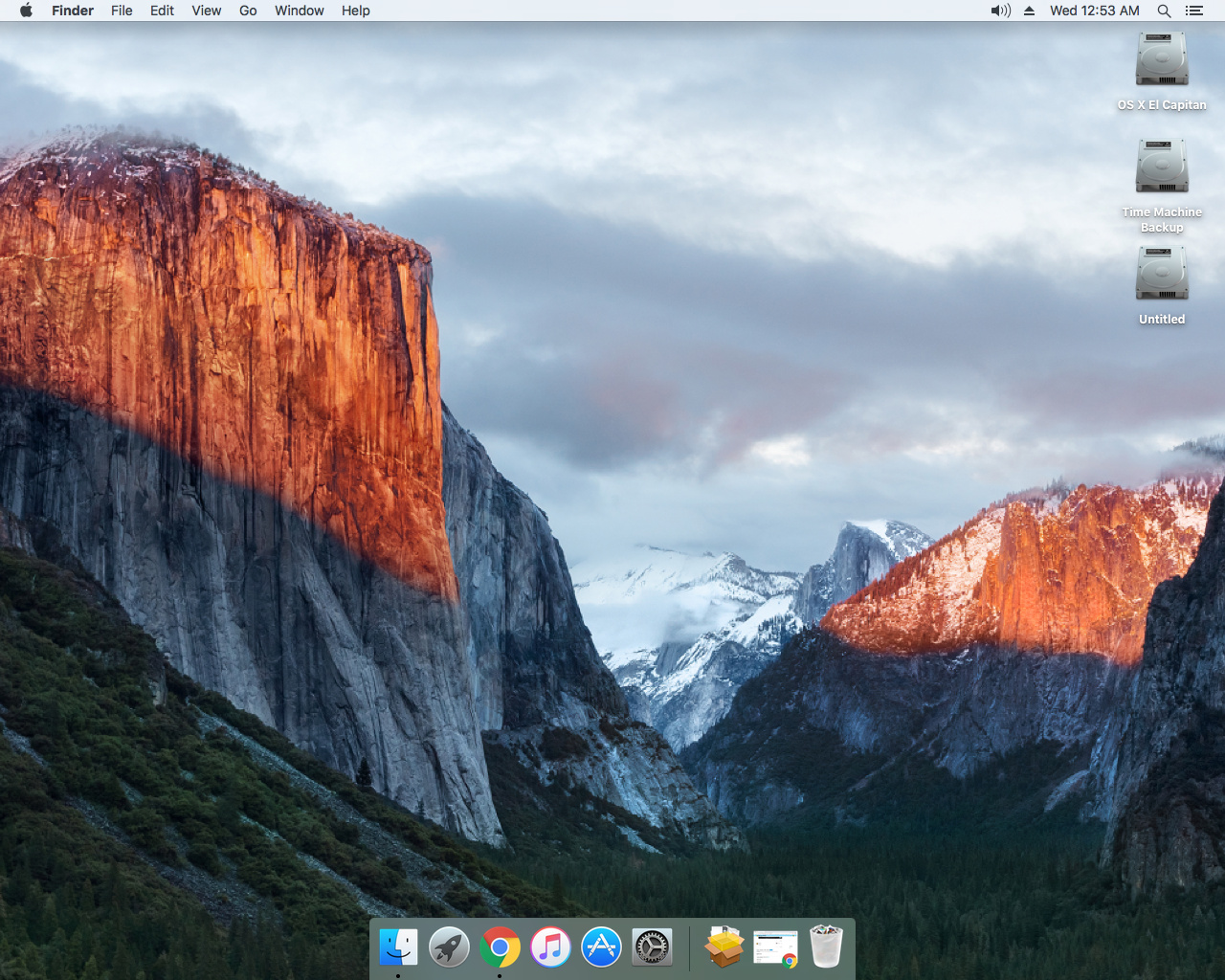Click the installer package box in dock
The height and width of the screenshot is (980, 1225).
(724, 947)
